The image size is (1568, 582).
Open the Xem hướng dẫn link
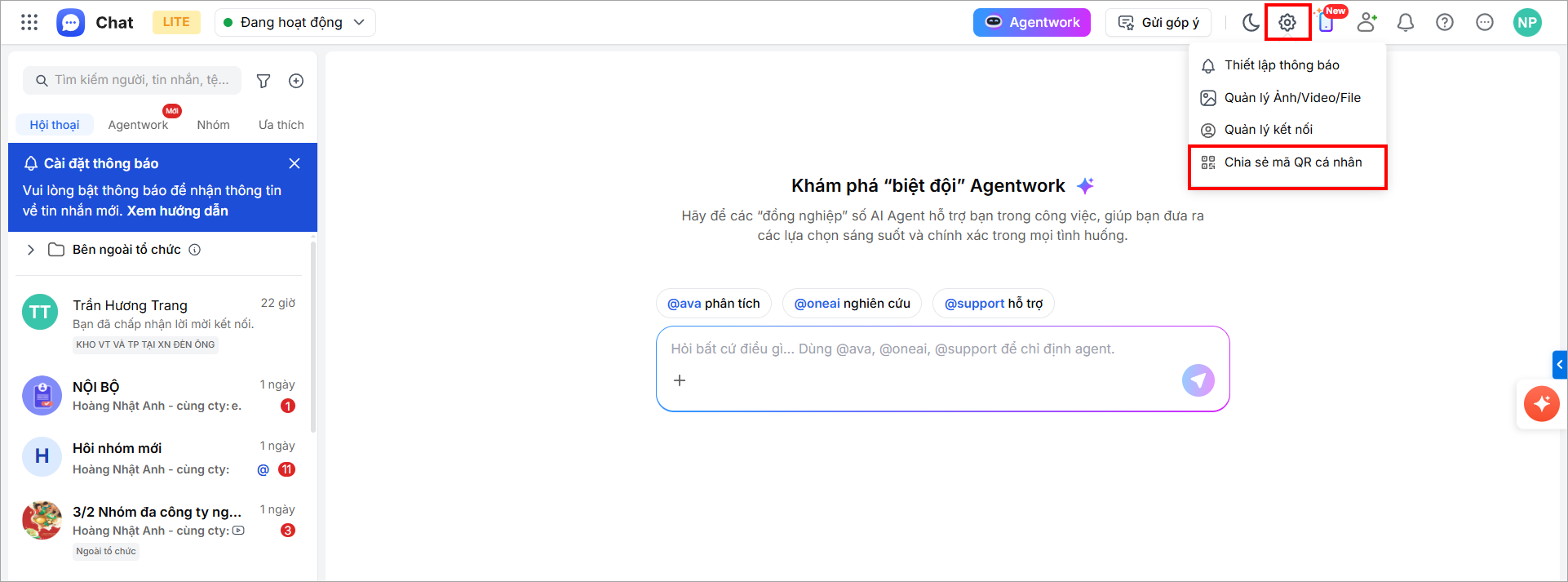pyautogui.click(x=177, y=211)
